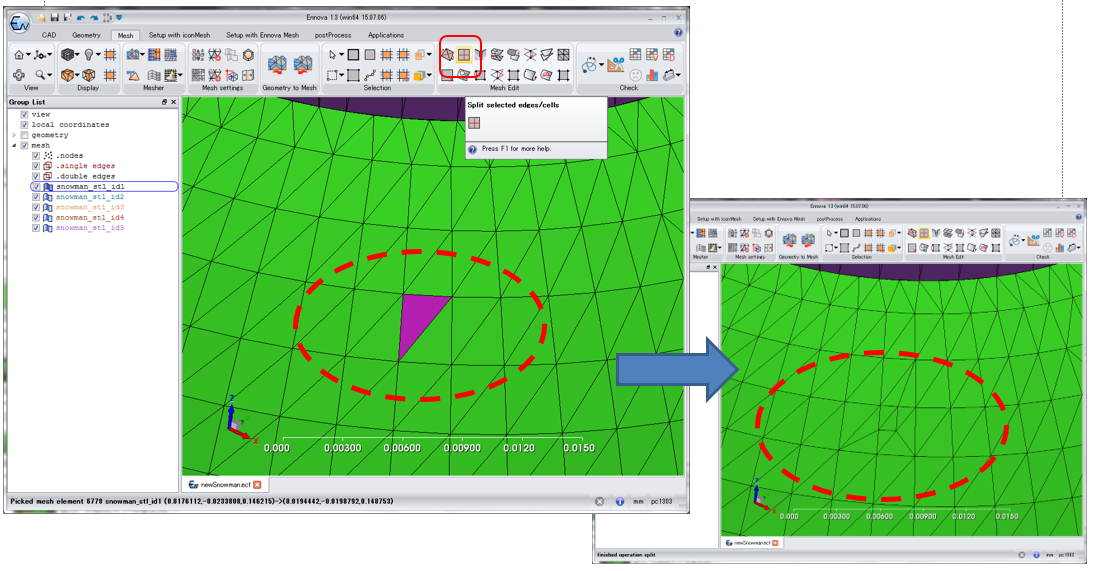Click the Split selected edges/cells tool
The height and width of the screenshot is (571, 1093).
coord(464,55)
